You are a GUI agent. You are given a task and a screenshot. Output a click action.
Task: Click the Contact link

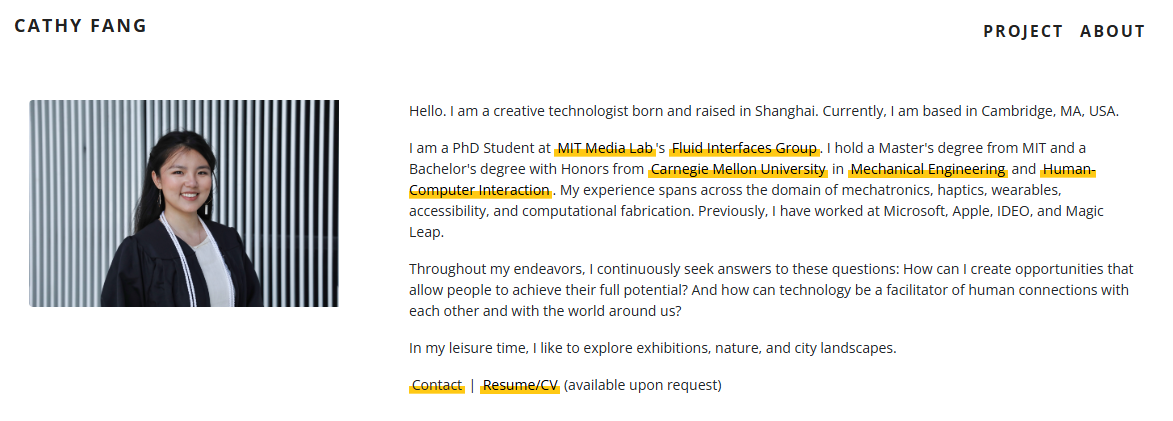[x=437, y=385]
